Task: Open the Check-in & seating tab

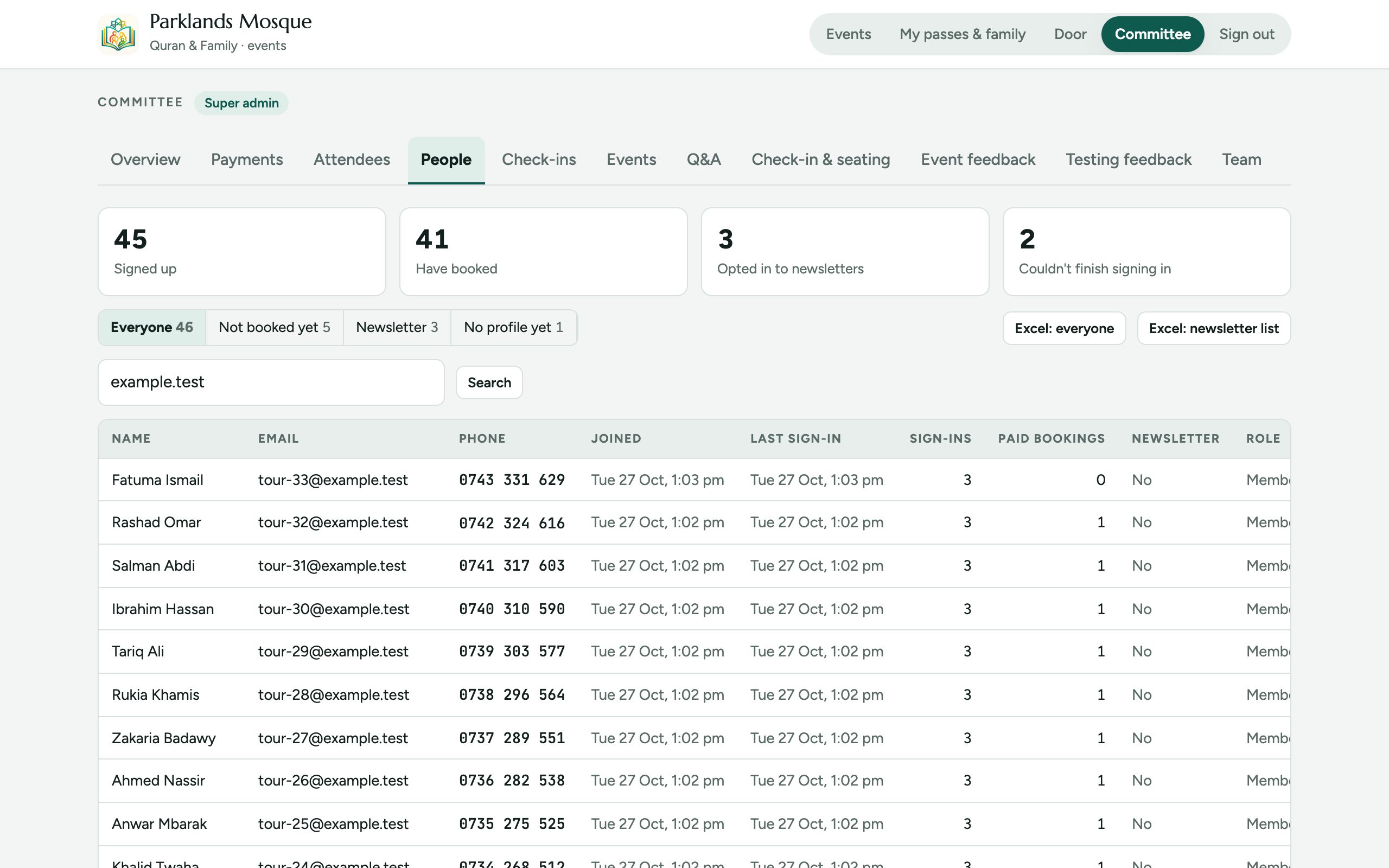Action: pyautogui.click(x=821, y=159)
